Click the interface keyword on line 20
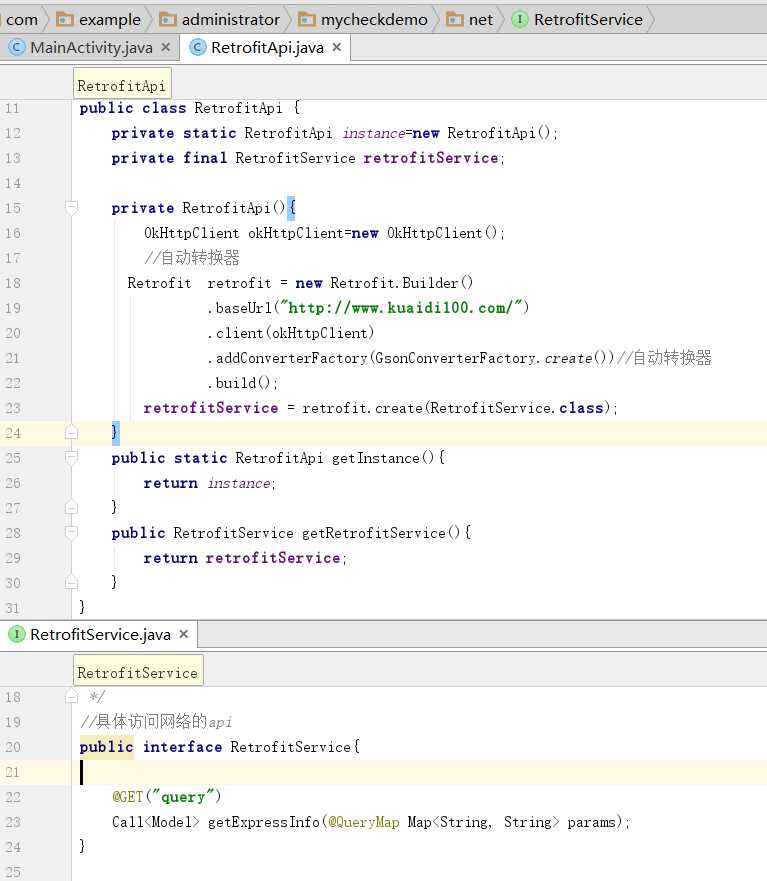 point(183,747)
